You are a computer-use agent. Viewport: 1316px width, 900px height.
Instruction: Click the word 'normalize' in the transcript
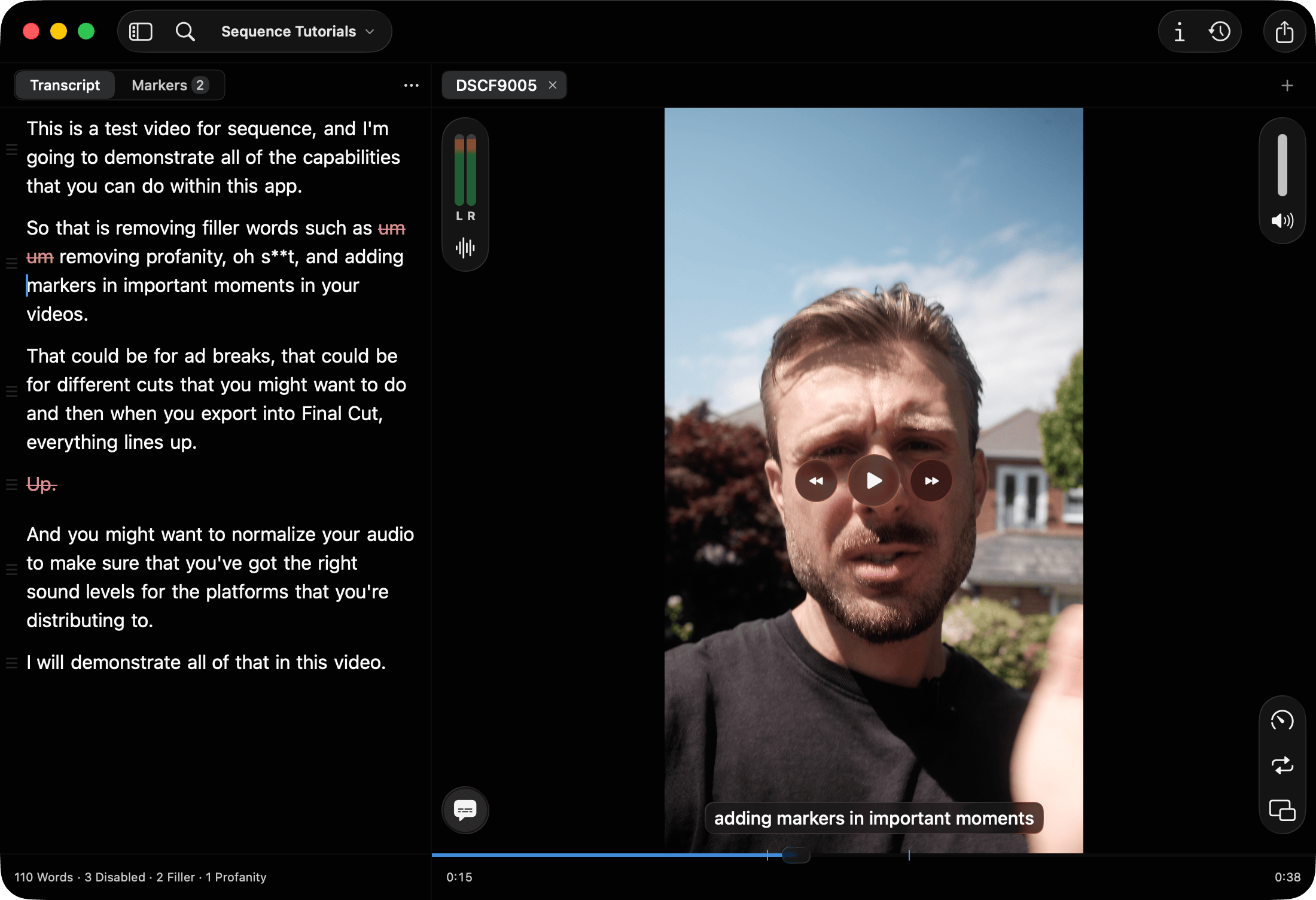(x=273, y=534)
